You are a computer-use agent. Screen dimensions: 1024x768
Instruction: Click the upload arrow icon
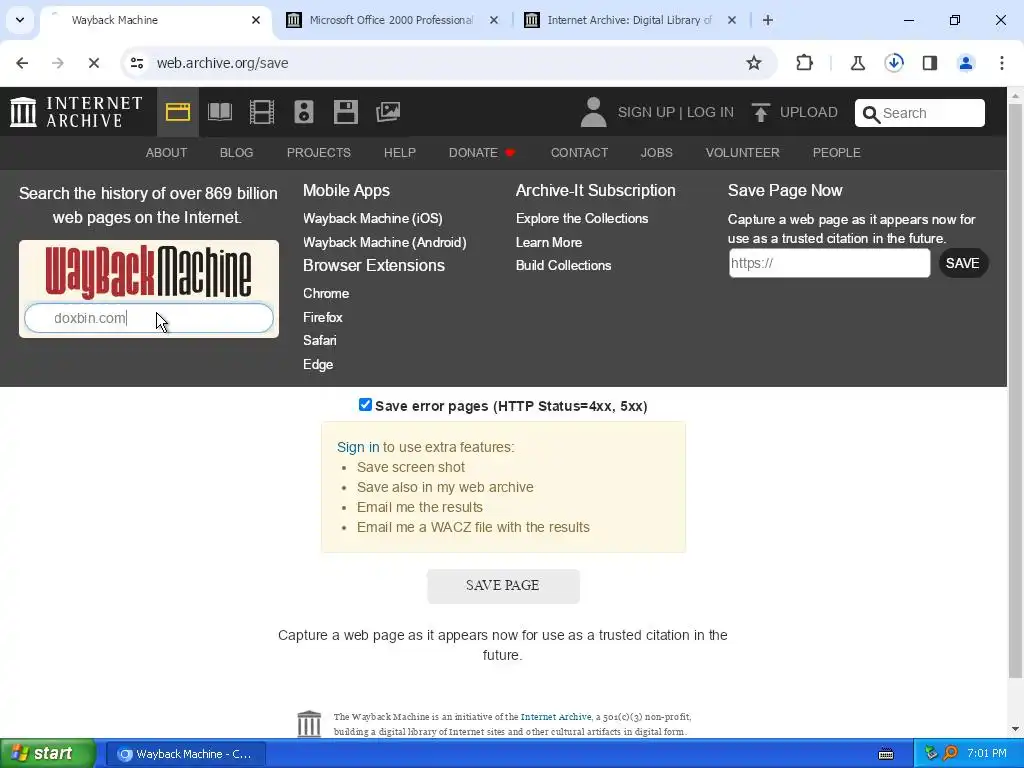pyautogui.click(x=760, y=112)
